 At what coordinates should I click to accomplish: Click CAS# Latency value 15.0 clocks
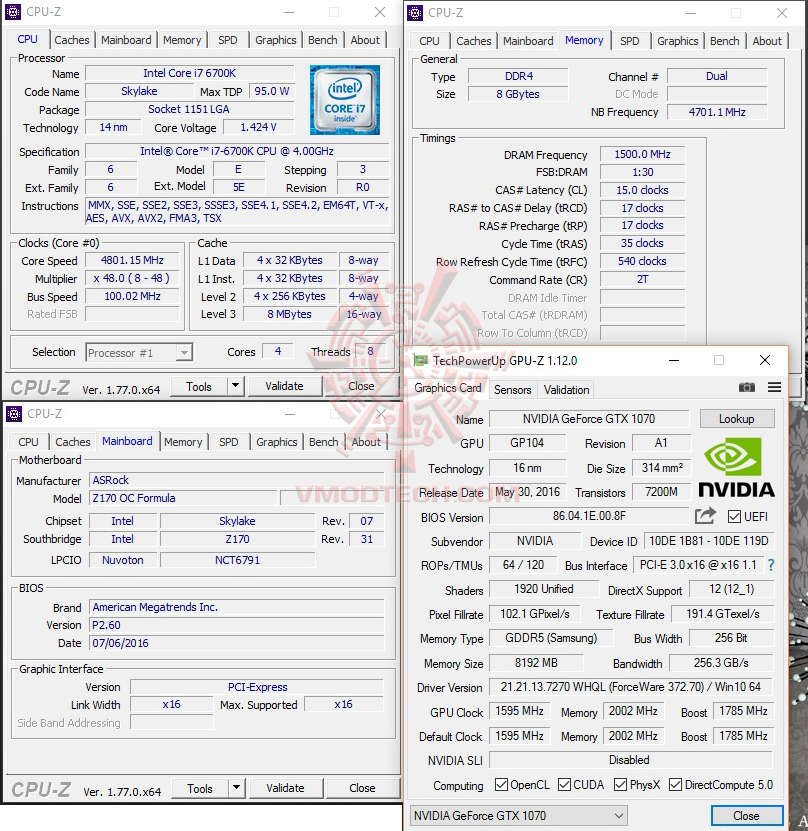point(642,190)
